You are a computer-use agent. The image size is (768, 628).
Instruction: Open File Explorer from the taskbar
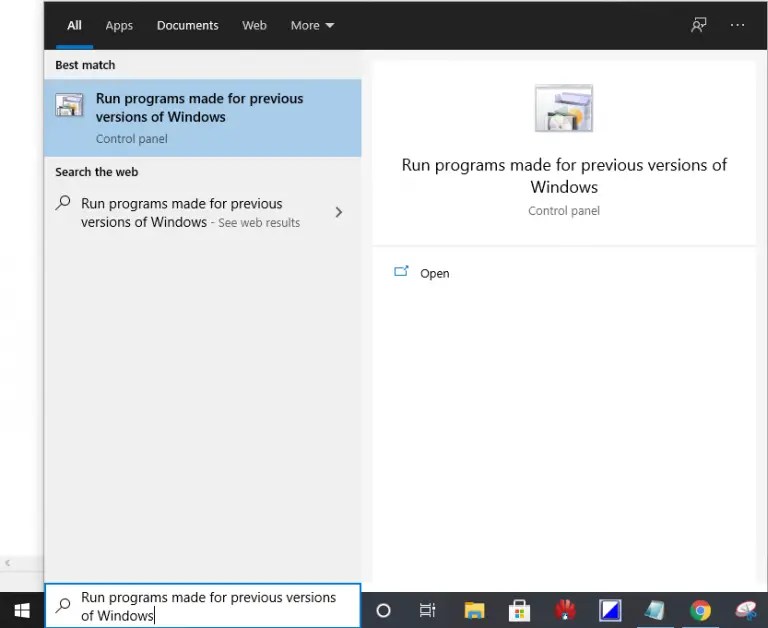(474, 610)
